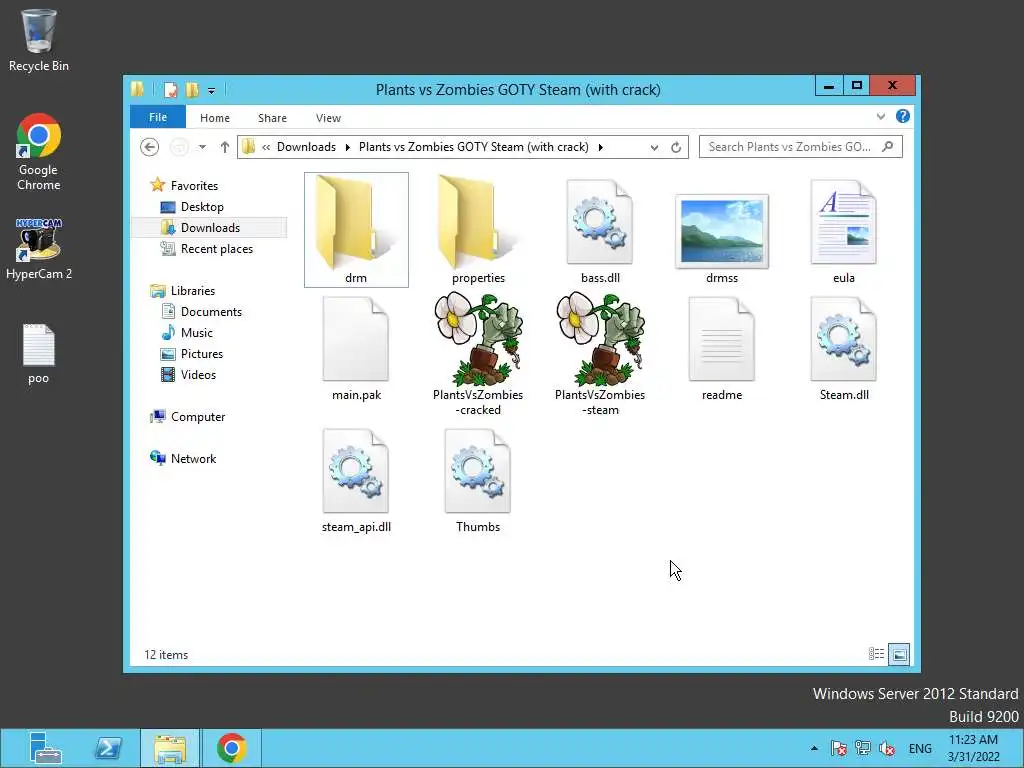Click the ENG language indicator

pos(920,748)
